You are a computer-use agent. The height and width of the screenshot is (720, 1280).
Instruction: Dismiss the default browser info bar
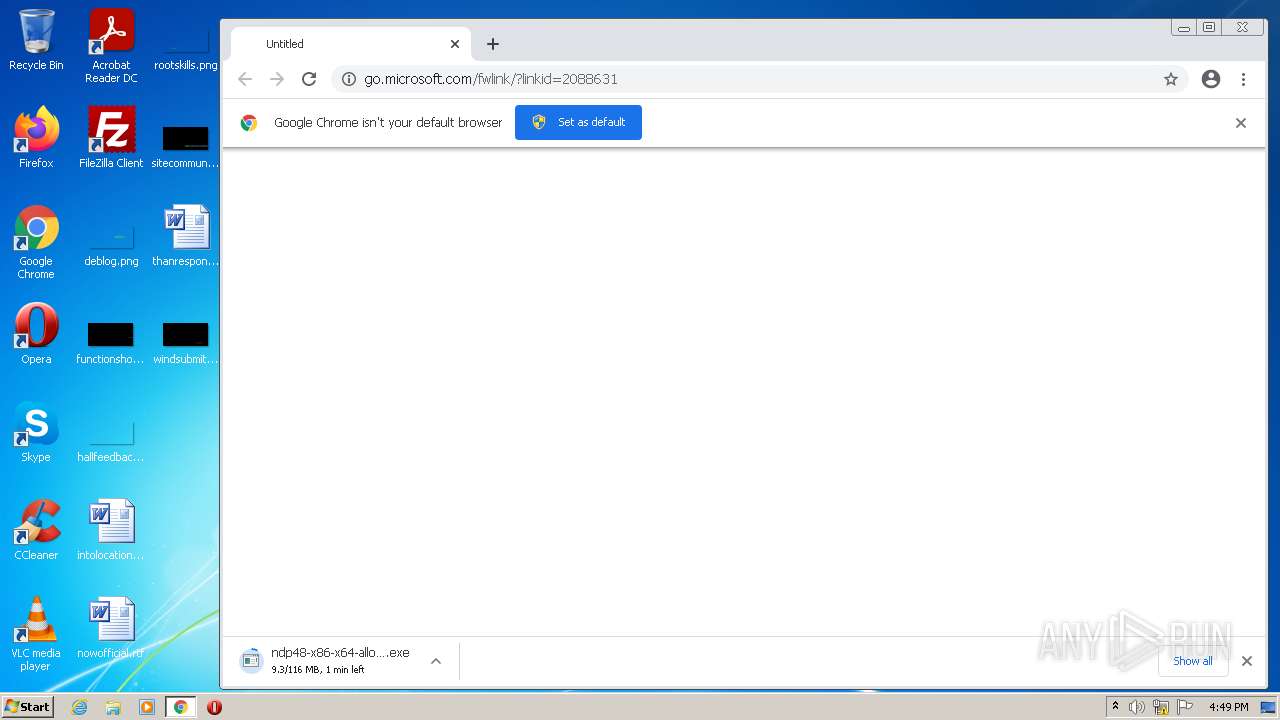click(x=1241, y=123)
